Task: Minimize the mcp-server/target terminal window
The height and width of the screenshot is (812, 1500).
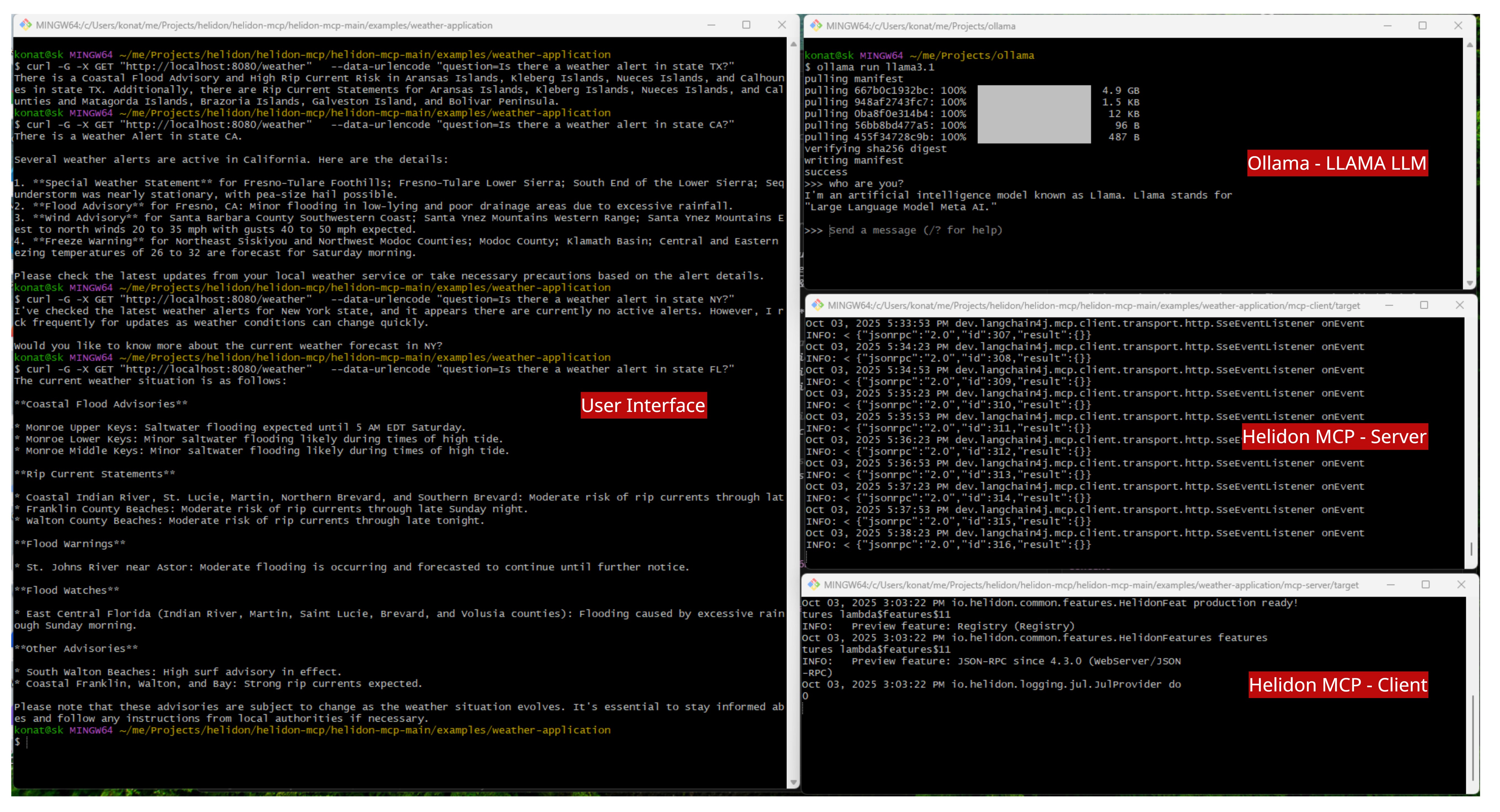Action: click(1390, 584)
